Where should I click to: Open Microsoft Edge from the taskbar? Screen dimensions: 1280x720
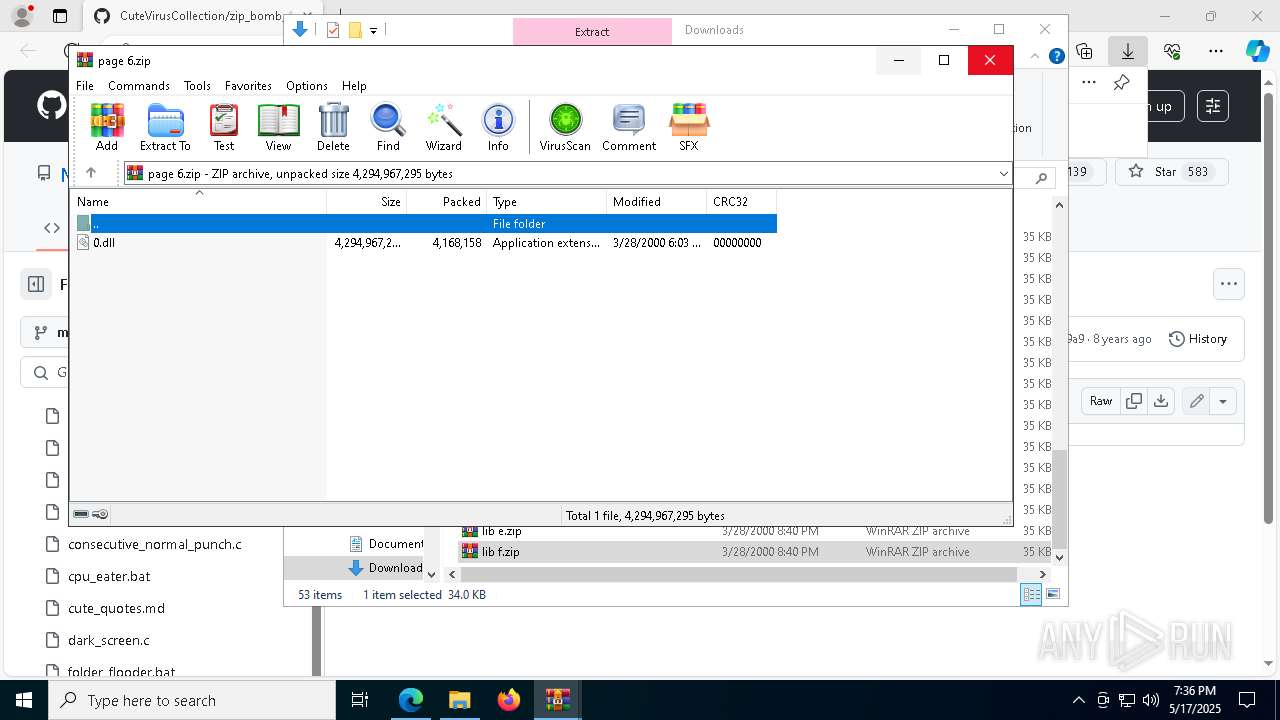411,700
